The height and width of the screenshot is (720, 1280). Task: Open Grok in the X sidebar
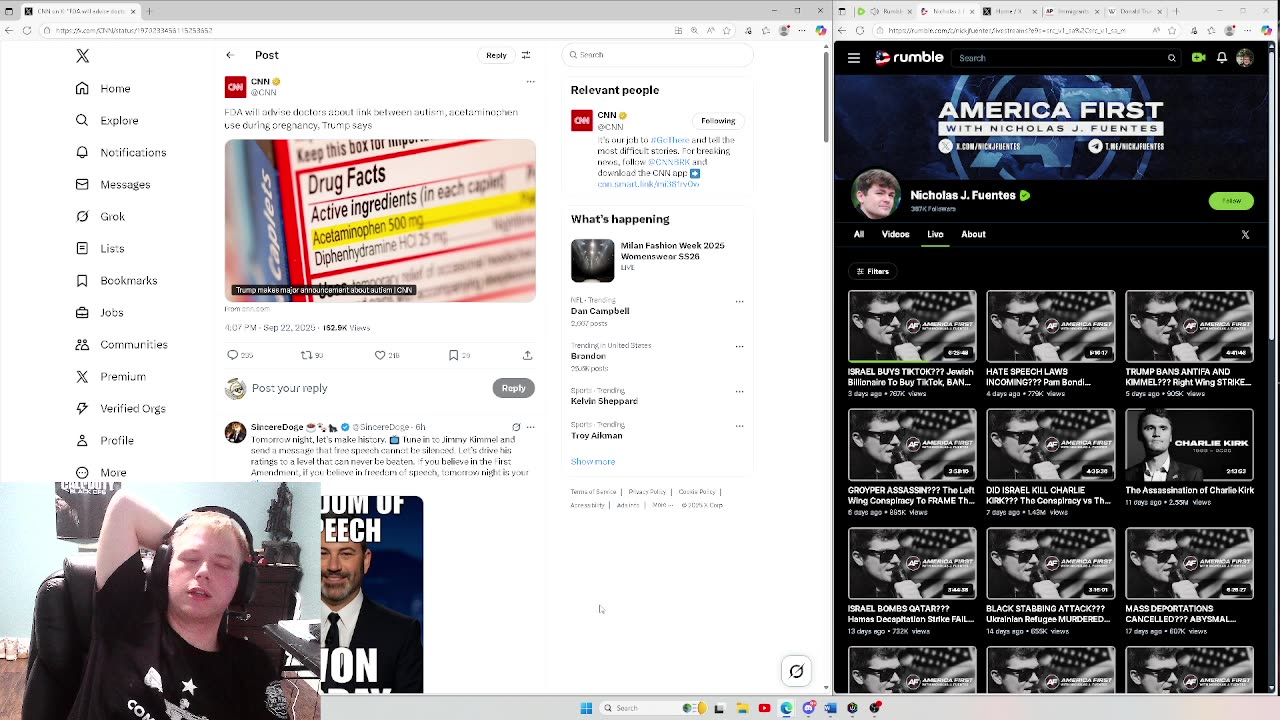[100, 216]
